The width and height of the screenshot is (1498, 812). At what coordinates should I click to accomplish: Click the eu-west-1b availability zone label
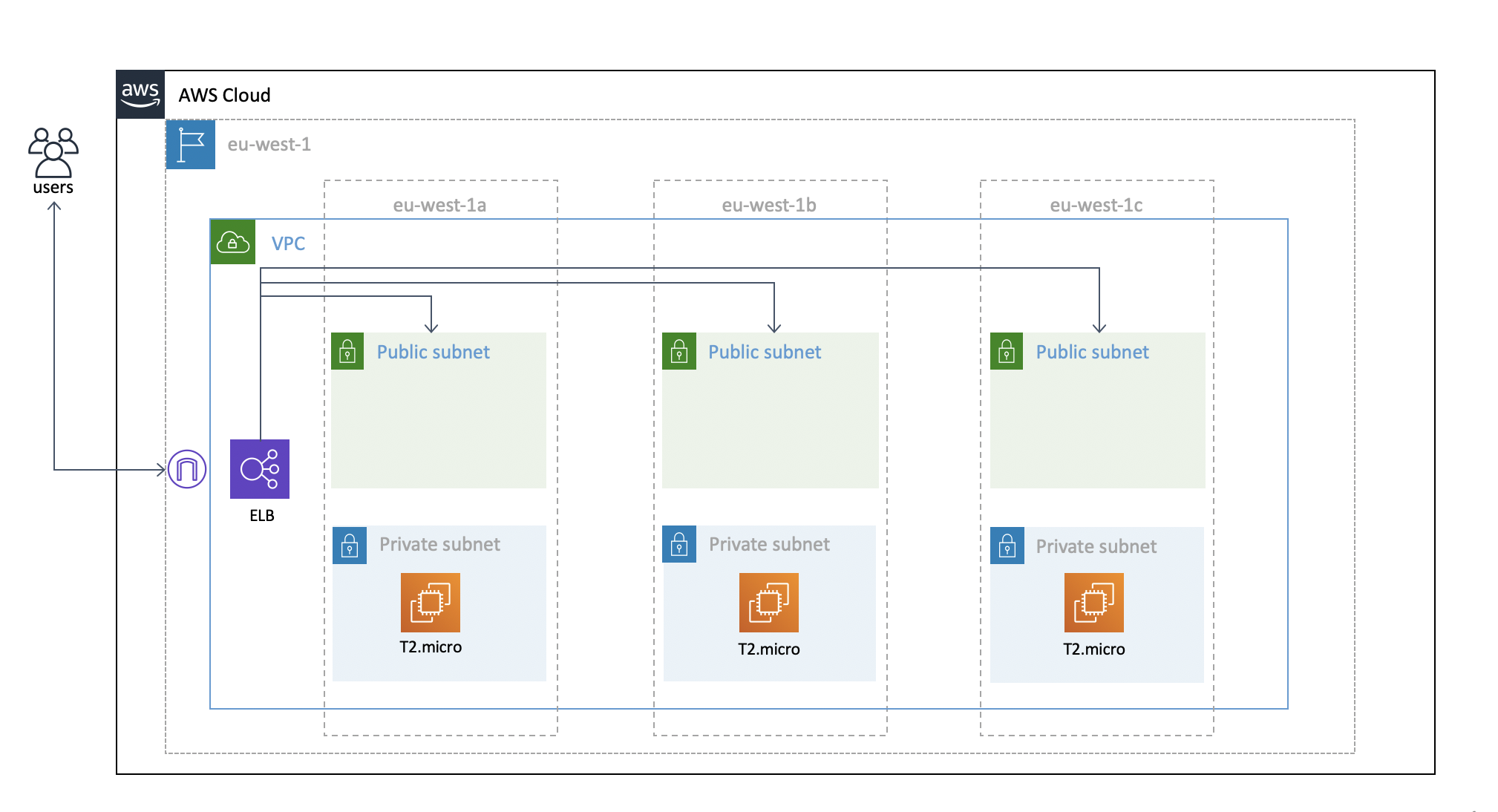(x=769, y=205)
